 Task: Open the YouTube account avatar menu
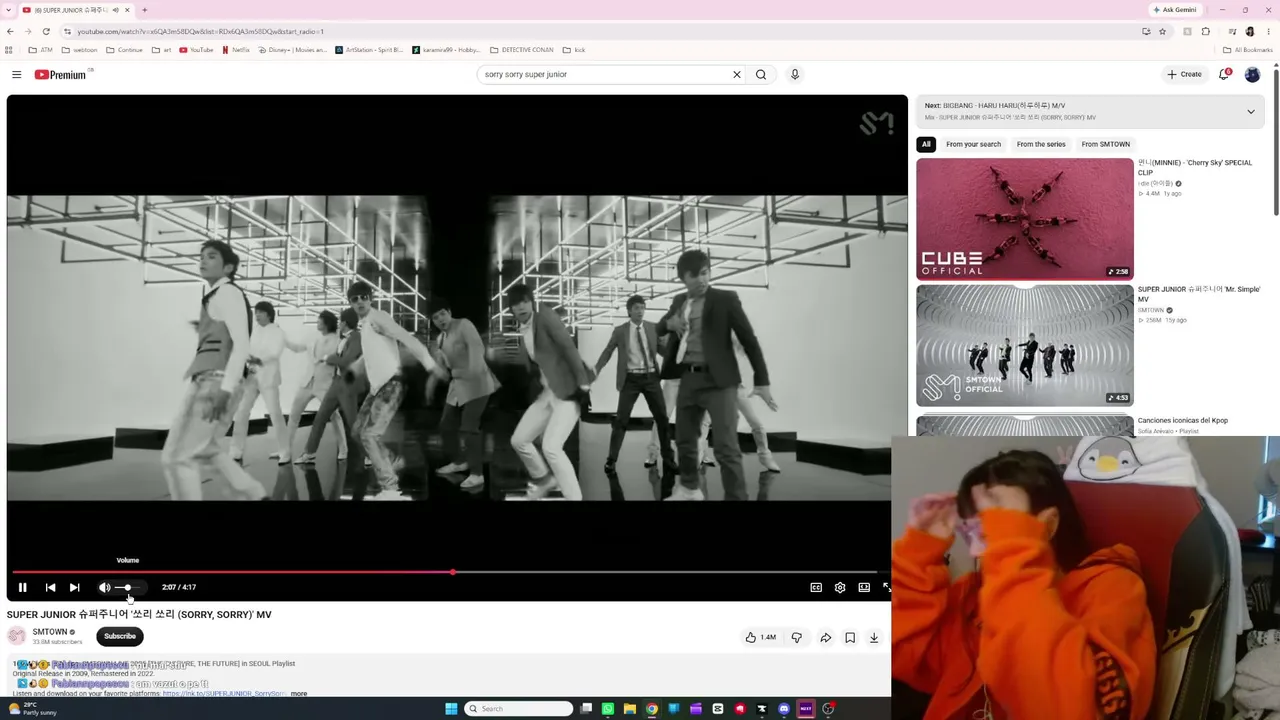pos(1252,74)
